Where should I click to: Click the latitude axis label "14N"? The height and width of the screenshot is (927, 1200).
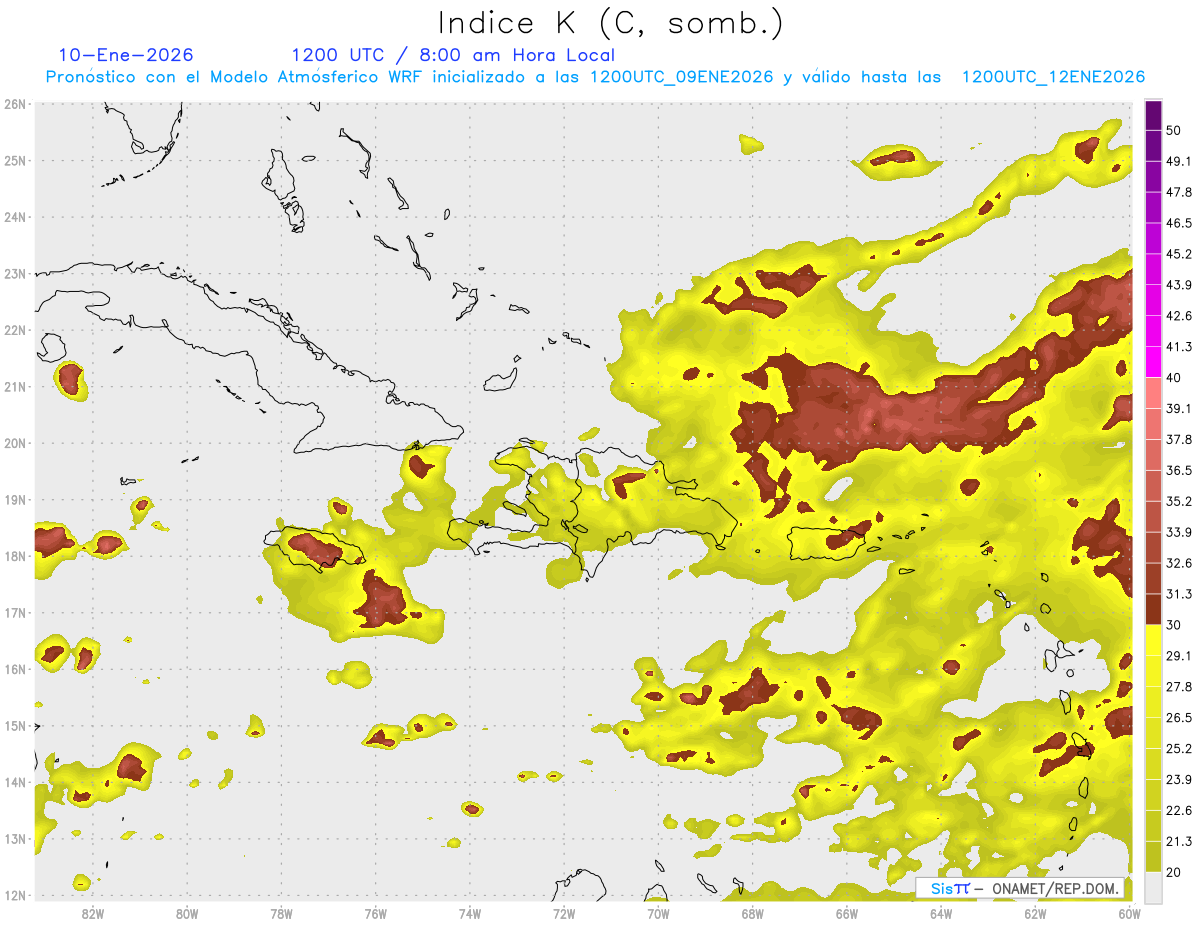tap(15, 782)
